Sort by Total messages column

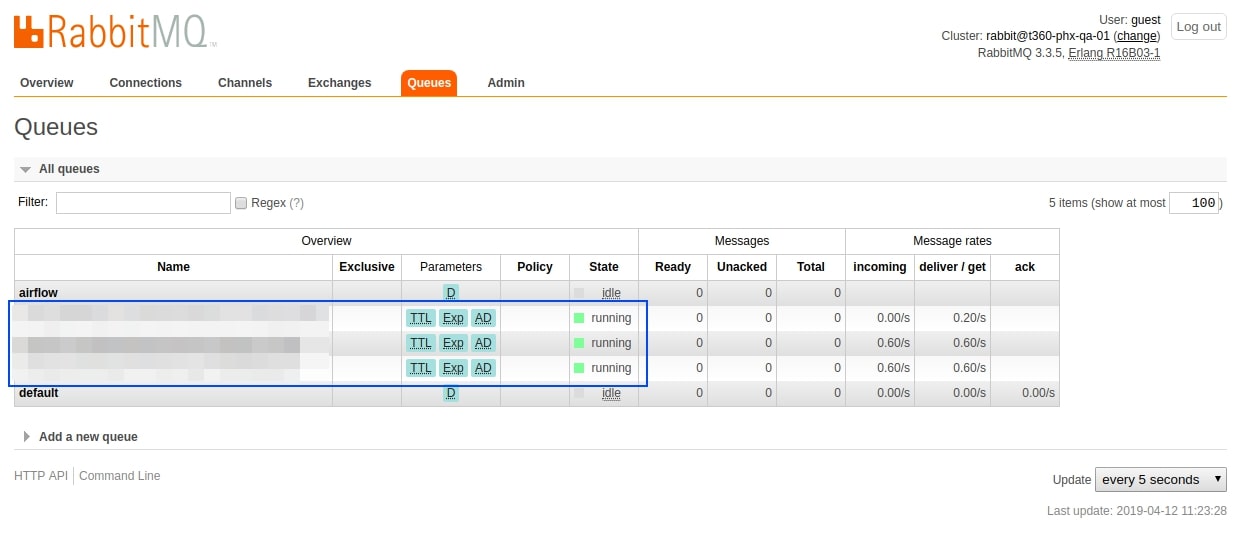(x=811, y=267)
